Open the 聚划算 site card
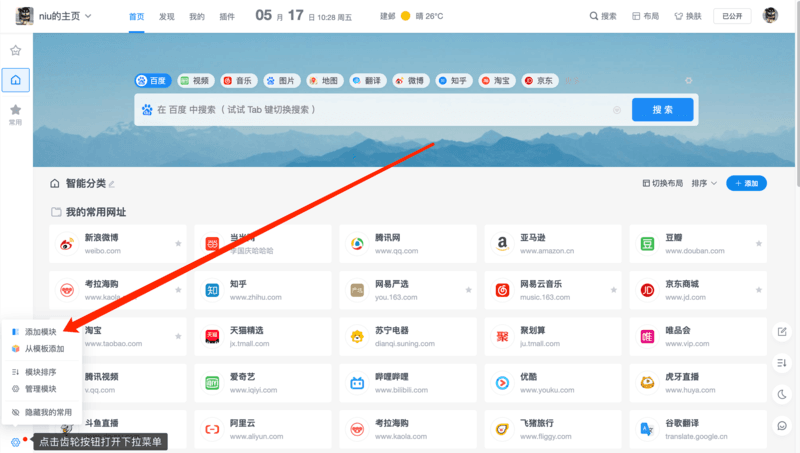The image size is (800, 453). [553, 337]
